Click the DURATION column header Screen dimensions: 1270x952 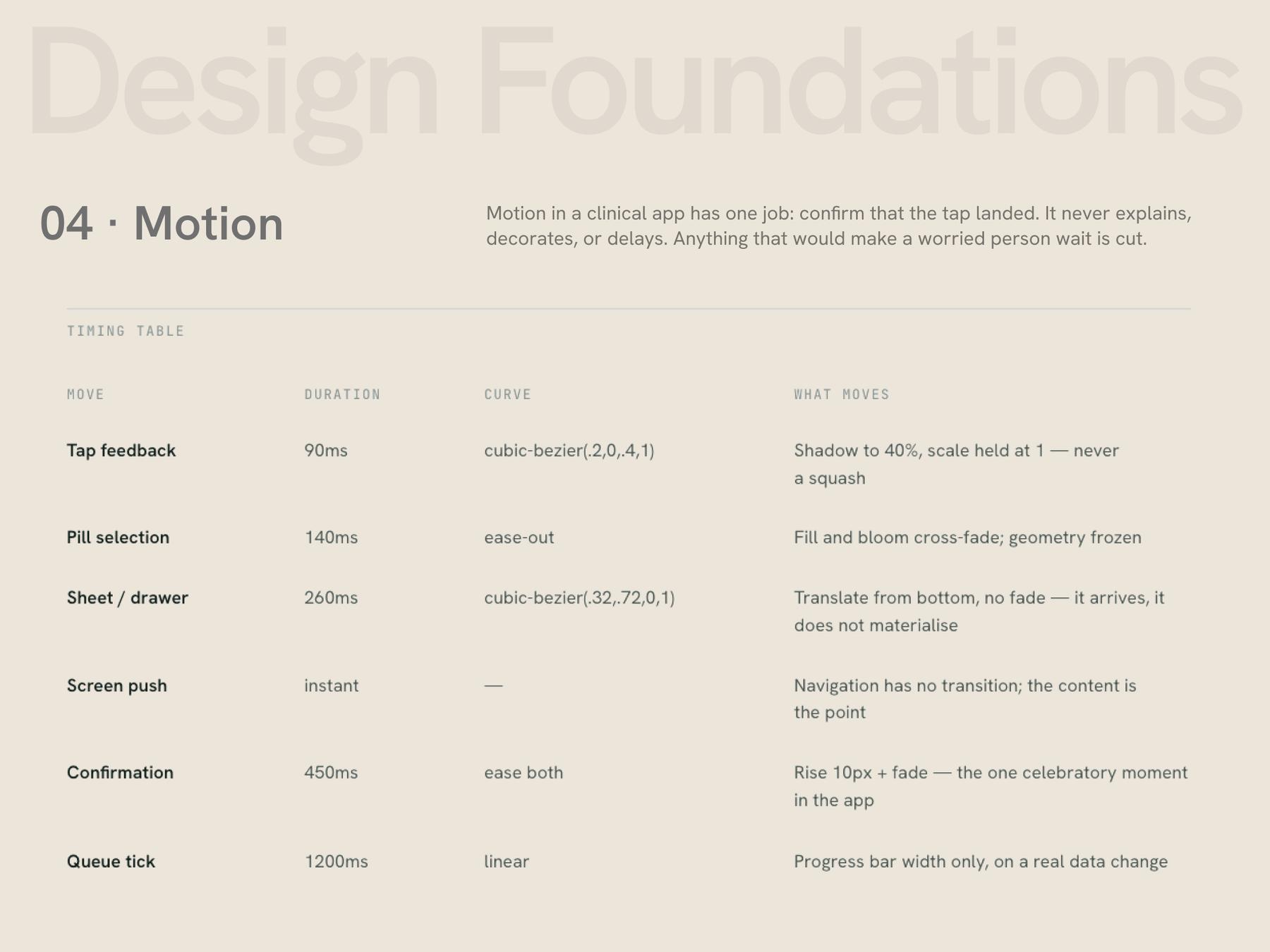(342, 394)
